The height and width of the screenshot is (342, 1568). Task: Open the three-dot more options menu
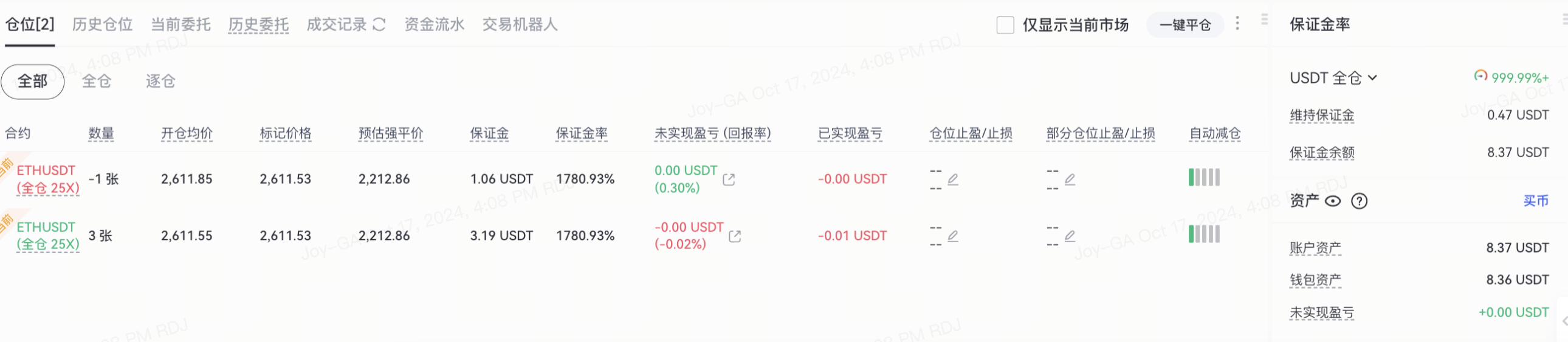point(1237,23)
